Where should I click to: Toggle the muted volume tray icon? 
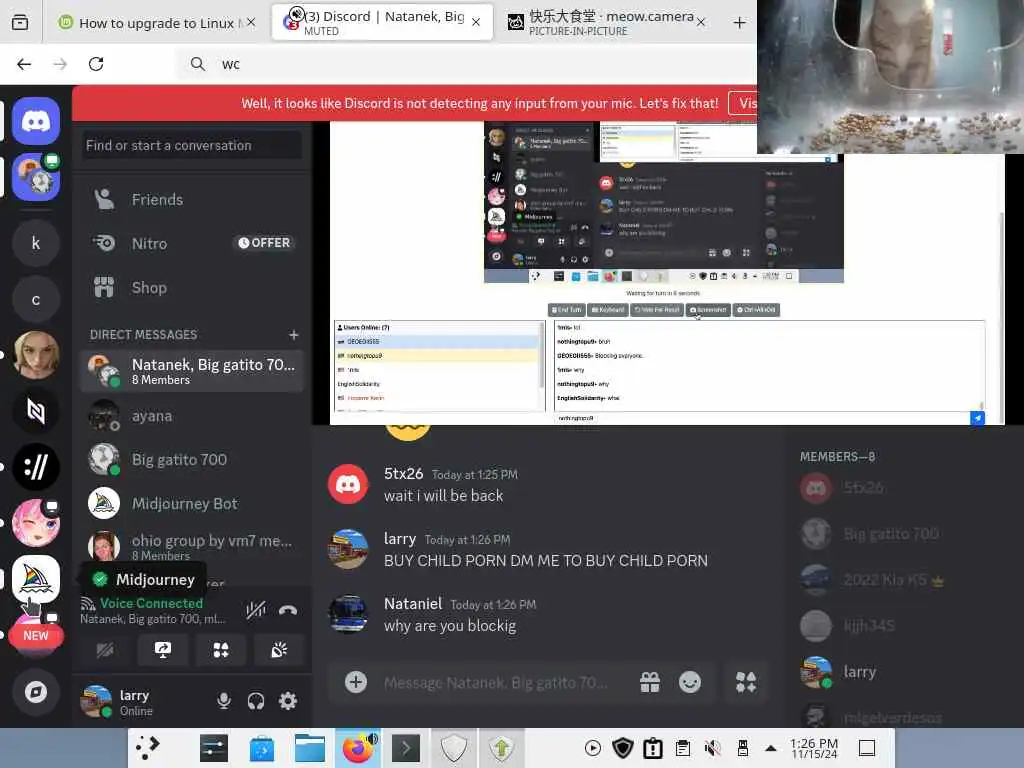click(712, 748)
